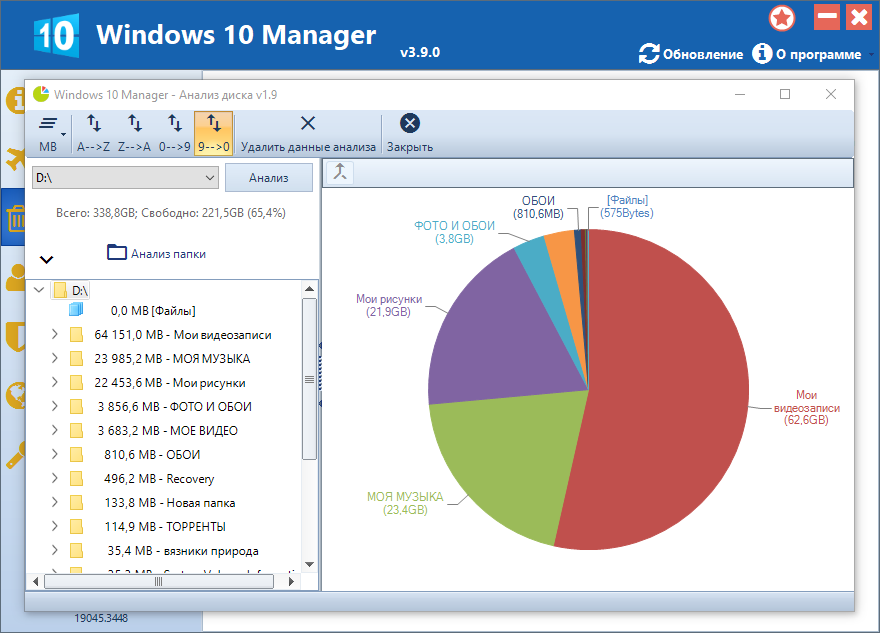Image resolution: width=880 pixels, height=633 pixels.
Task: Click the D:\ root folder icon
Action: 60,290
